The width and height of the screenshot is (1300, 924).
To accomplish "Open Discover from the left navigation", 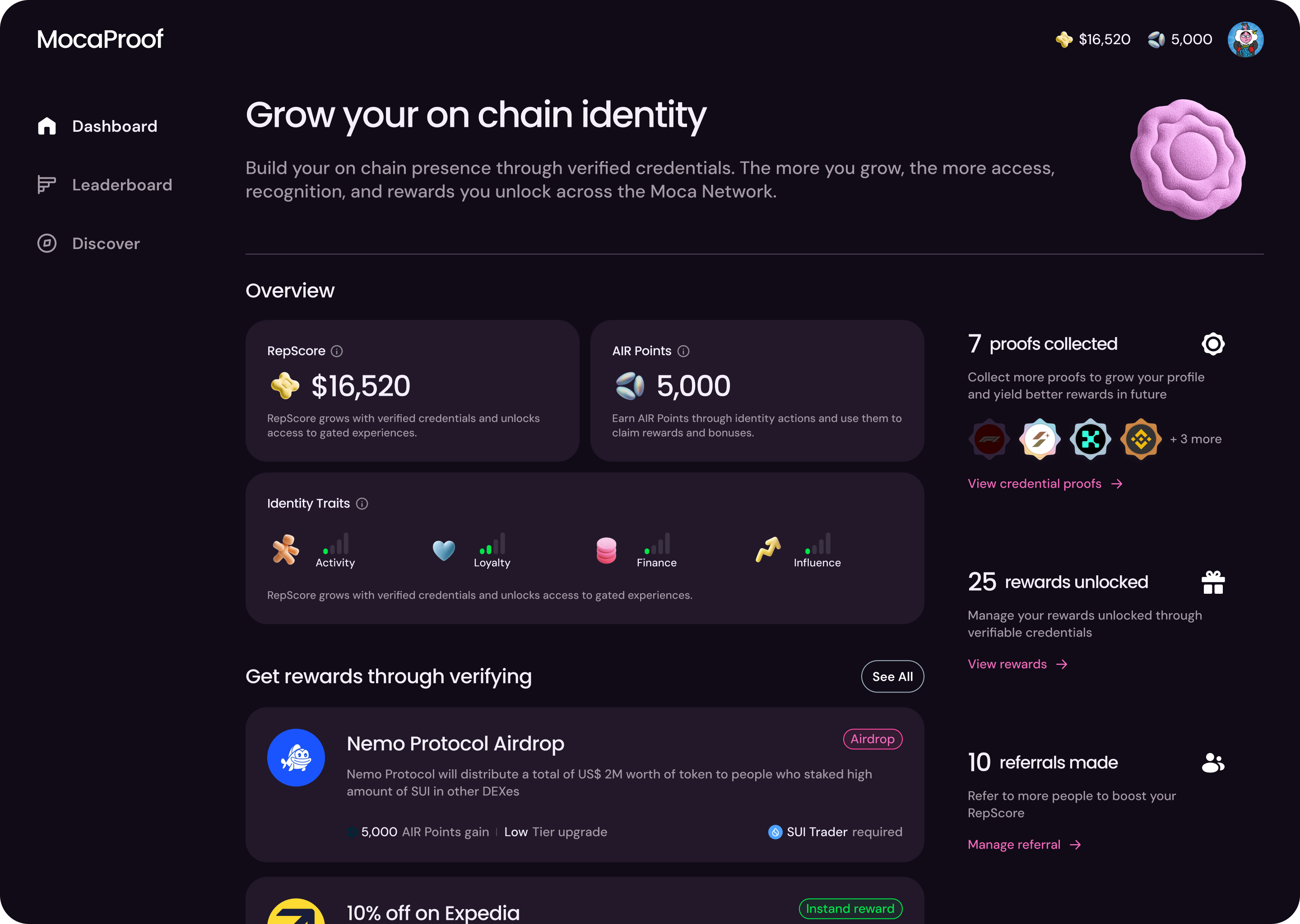I will click(105, 244).
